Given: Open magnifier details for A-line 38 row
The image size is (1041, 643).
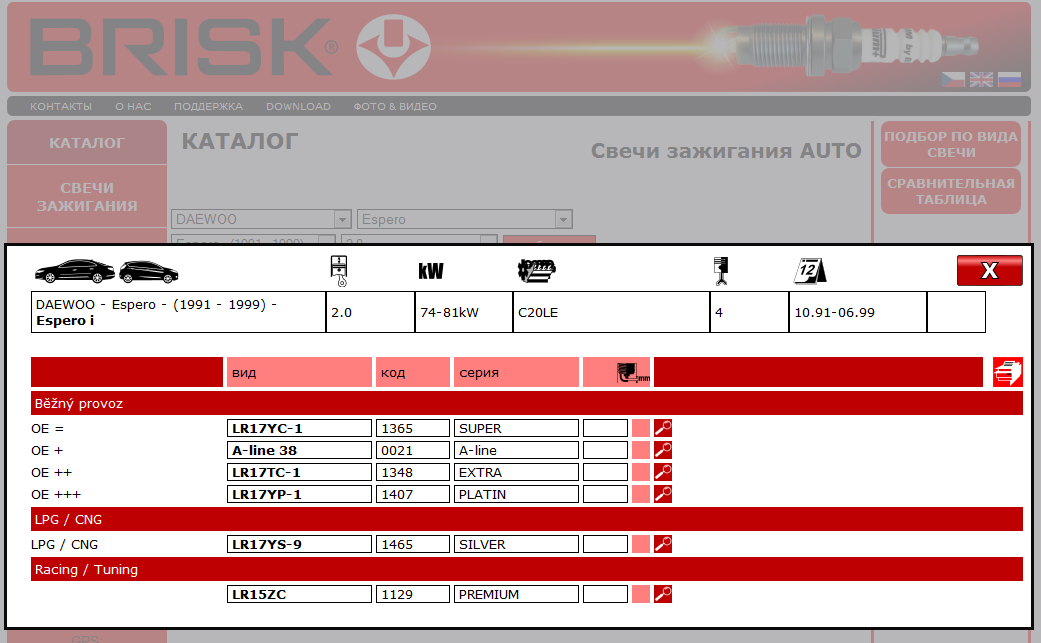Looking at the screenshot, I should point(663,450).
